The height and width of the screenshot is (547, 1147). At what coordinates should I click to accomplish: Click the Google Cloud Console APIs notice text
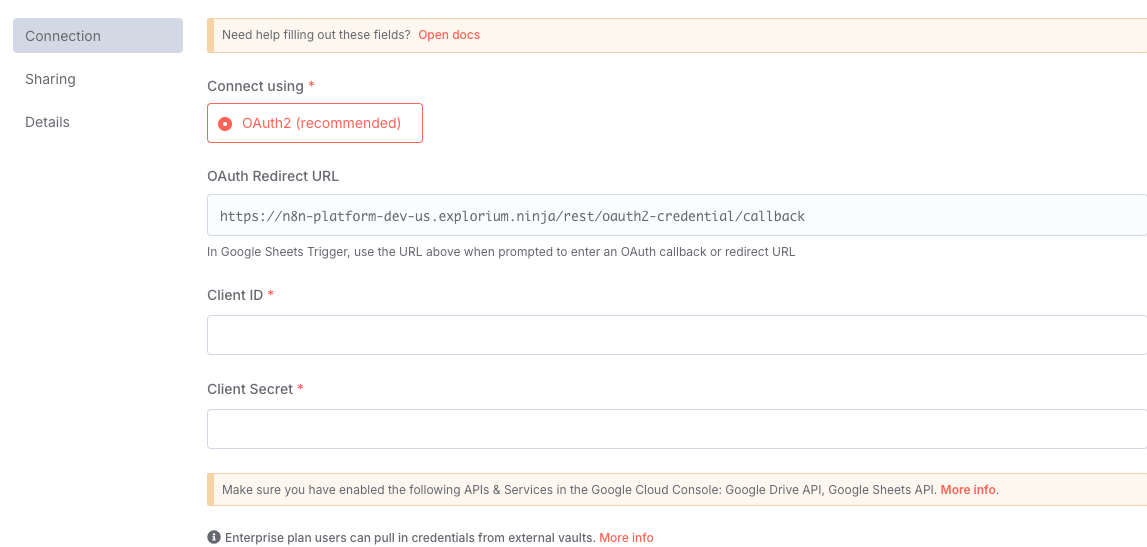pos(579,490)
